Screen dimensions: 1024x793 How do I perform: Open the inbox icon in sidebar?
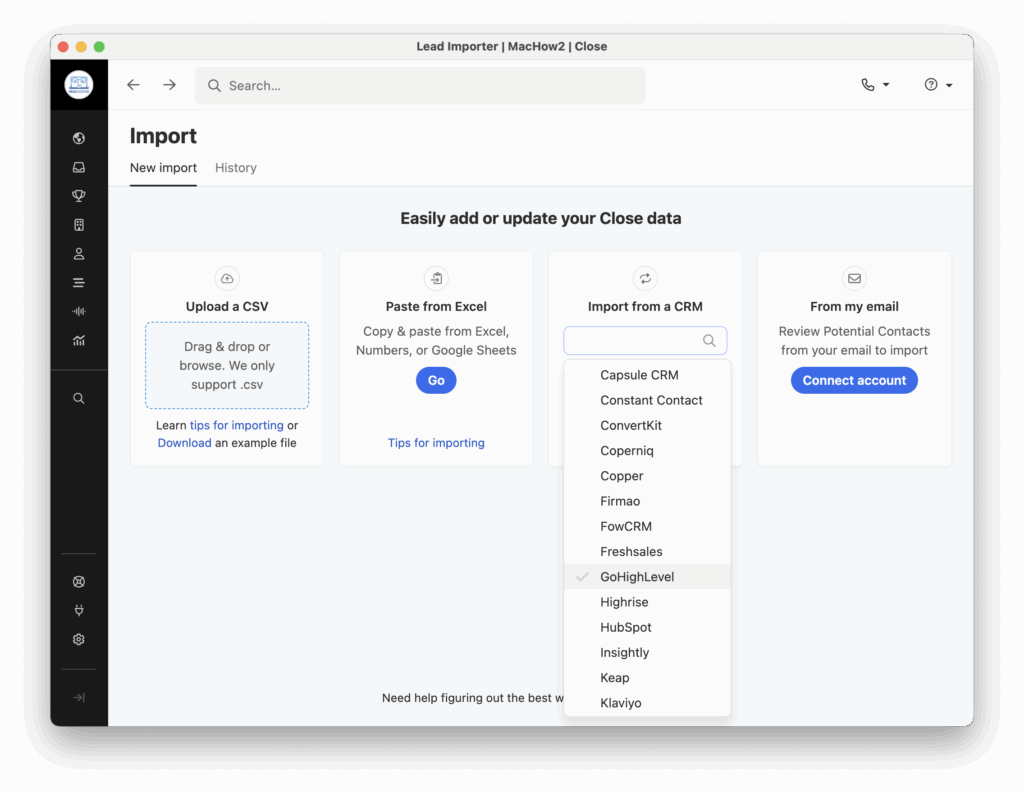[x=79, y=167]
